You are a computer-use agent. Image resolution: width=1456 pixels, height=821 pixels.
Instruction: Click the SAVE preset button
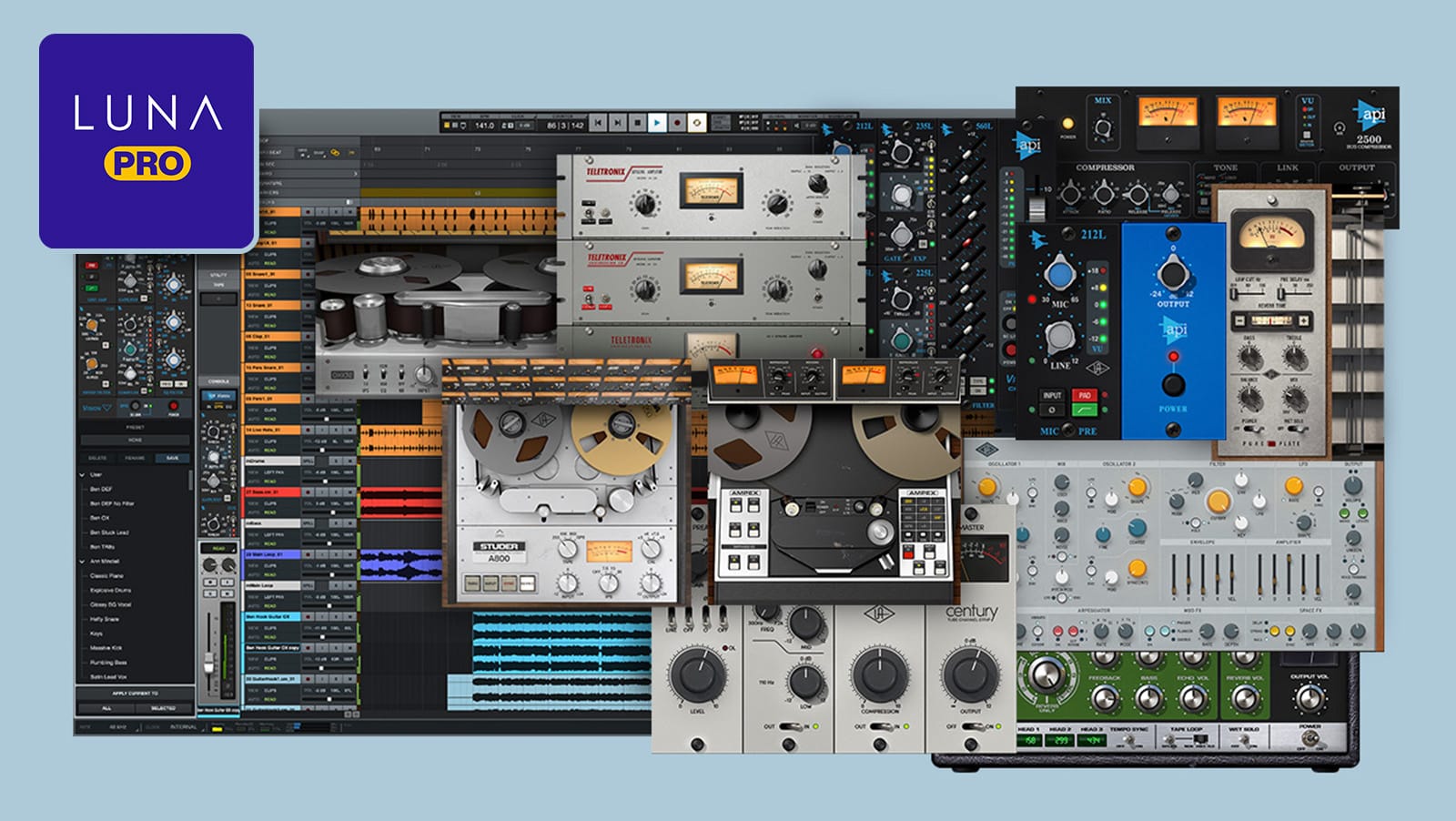(172, 458)
